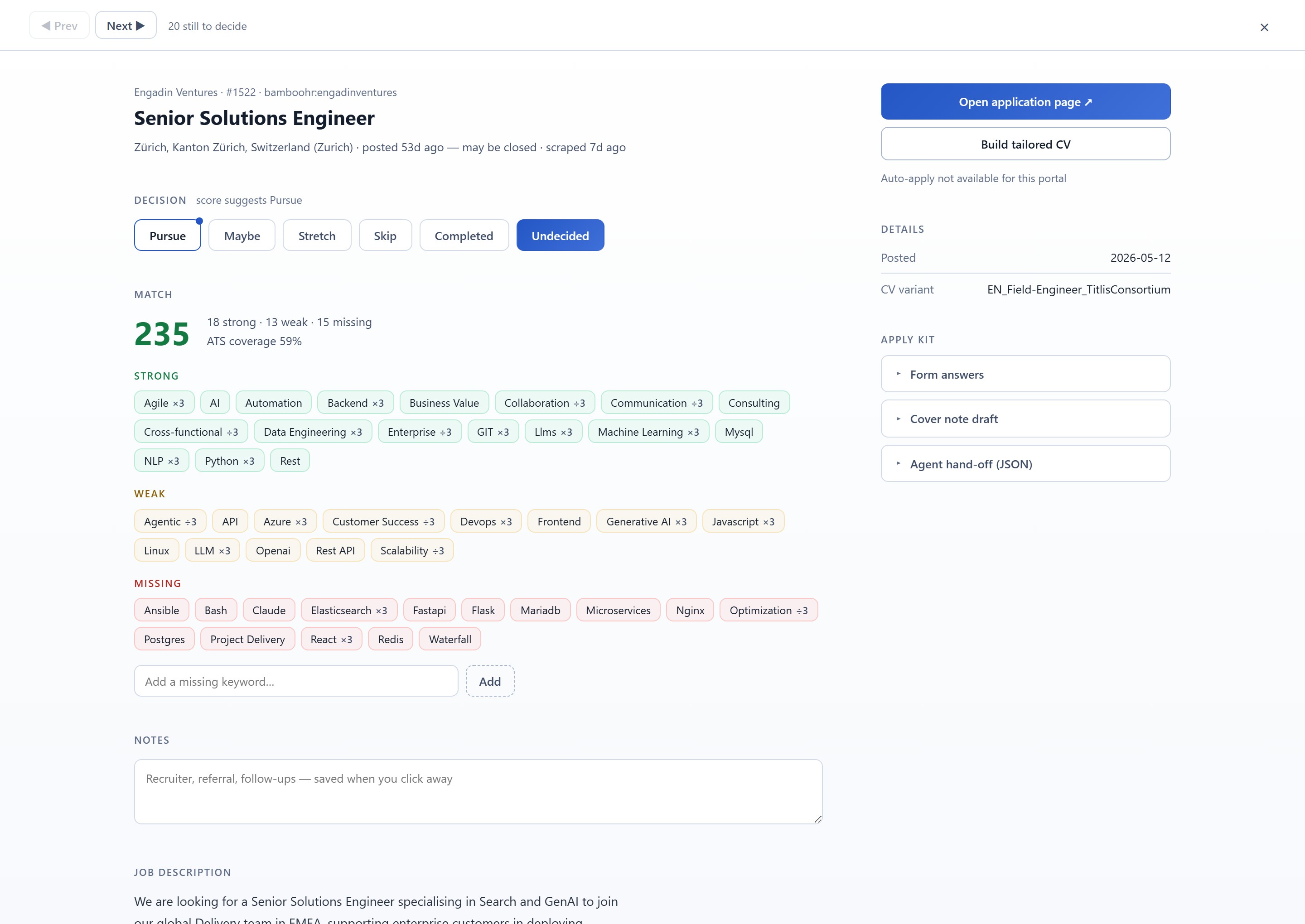Click the GIT ×3 keyword chip
Image resolution: width=1305 pixels, height=924 pixels.
(493, 432)
